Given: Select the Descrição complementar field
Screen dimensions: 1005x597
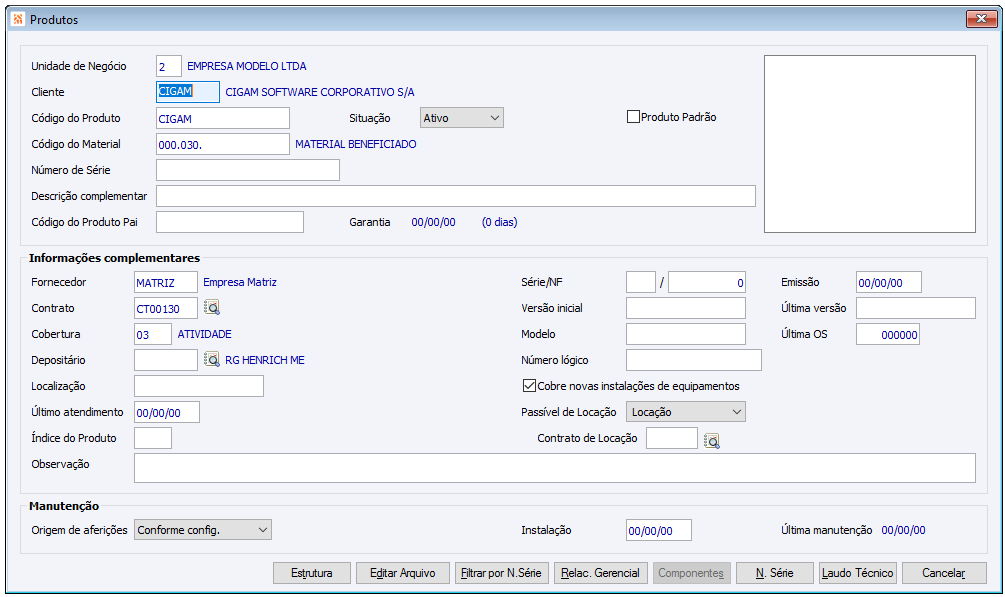Looking at the screenshot, I should coord(456,196).
